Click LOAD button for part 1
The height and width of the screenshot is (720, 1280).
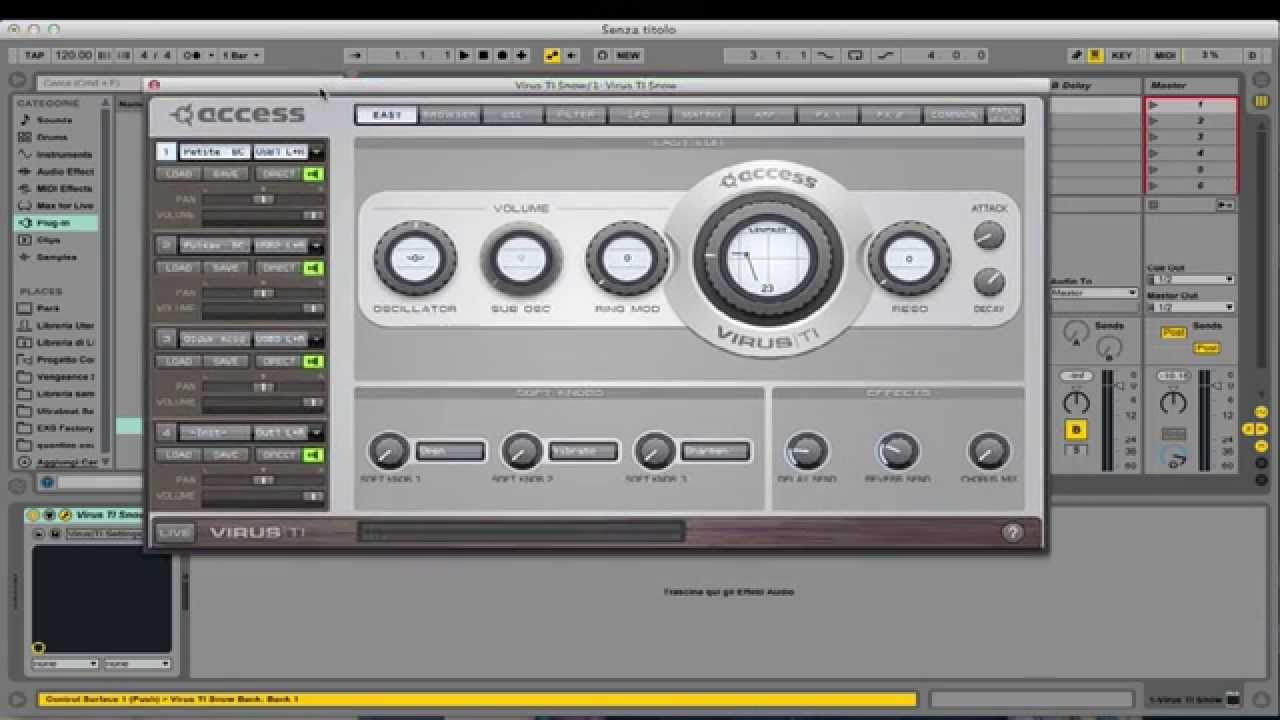click(x=179, y=174)
